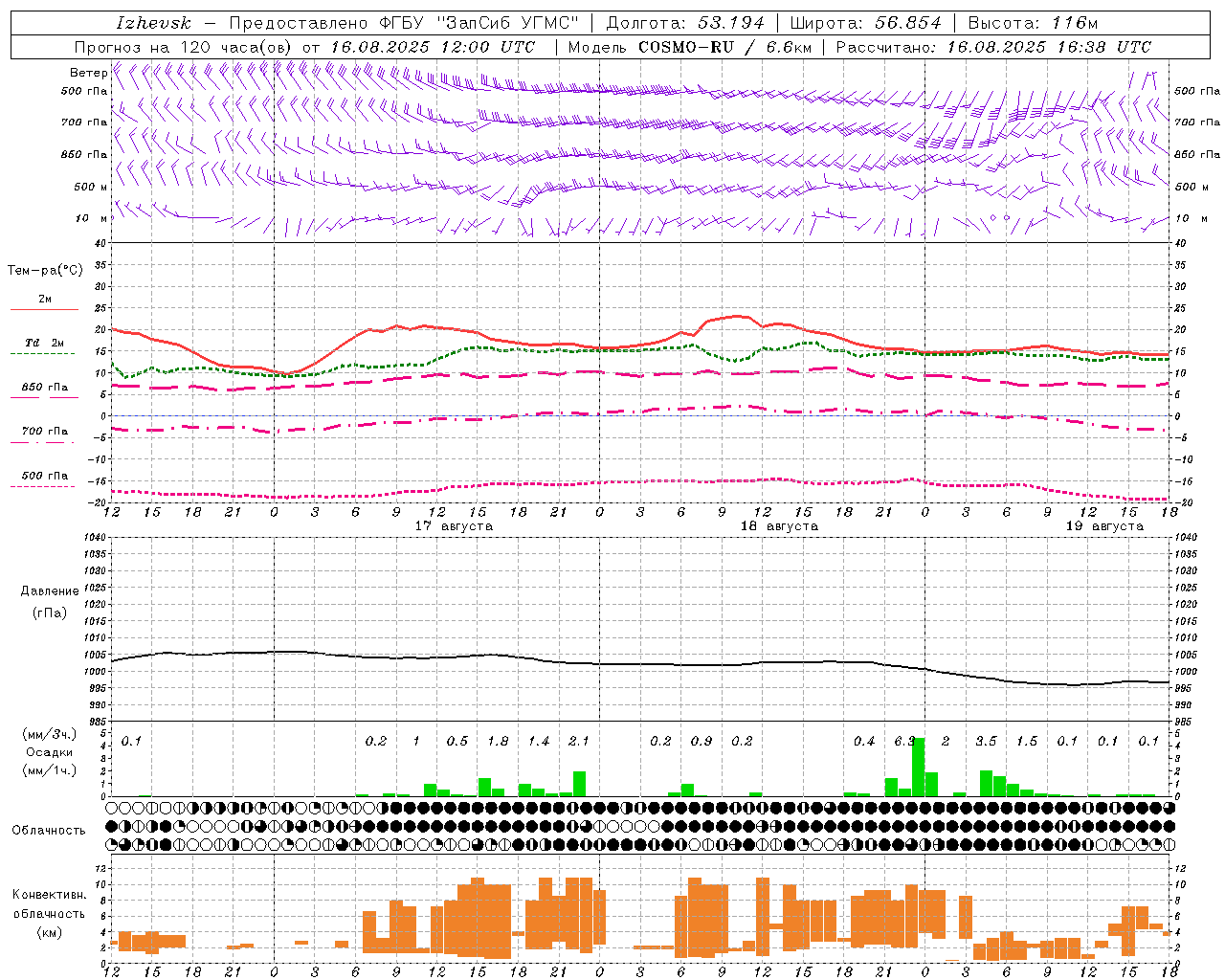Click the "Td 2м" dew point legend label
This screenshot has width=1225, height=980.
pyautogui.click(x=45, y=343)
